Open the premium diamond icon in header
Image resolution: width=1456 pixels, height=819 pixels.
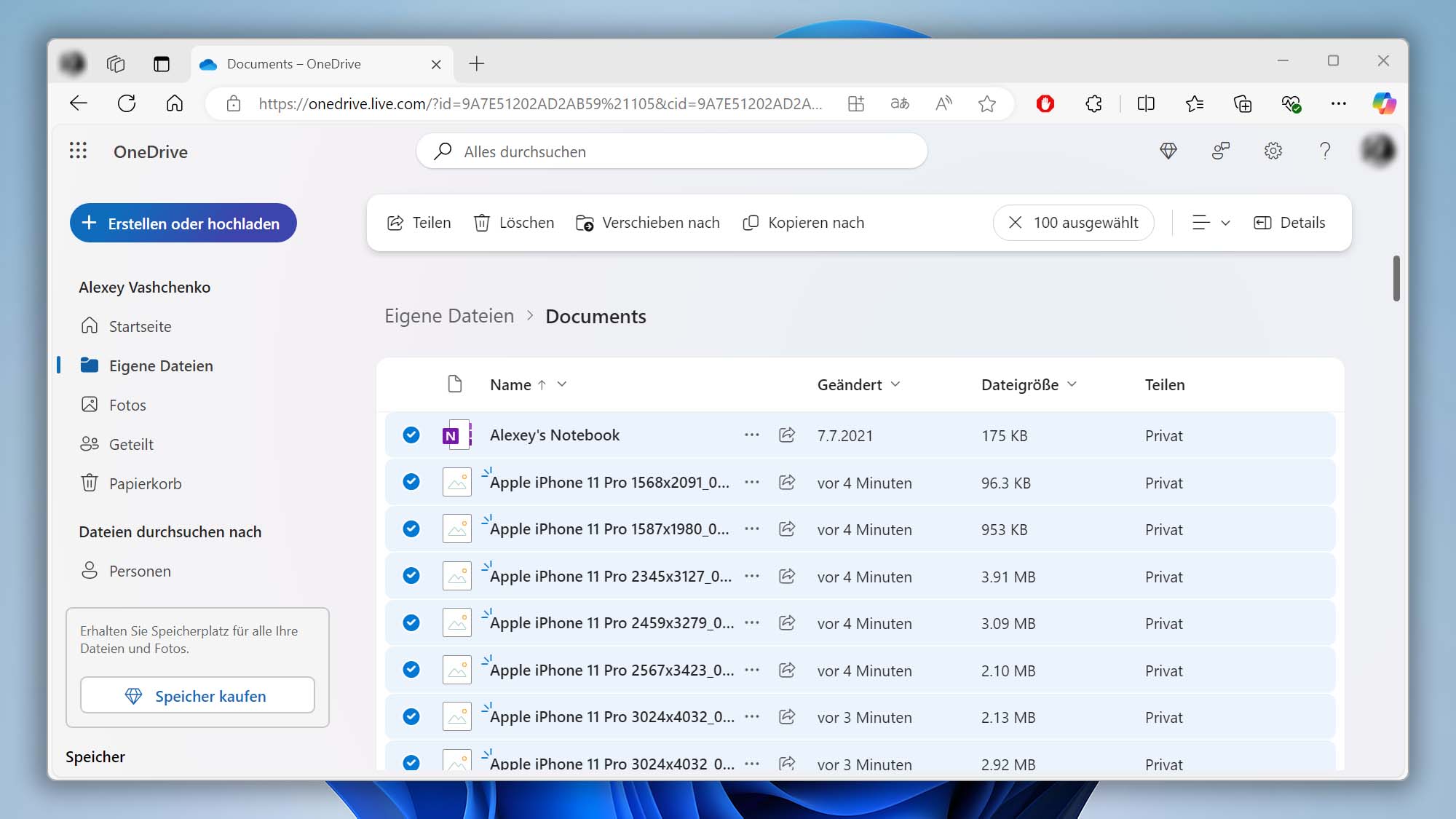tap(1168, 151)
